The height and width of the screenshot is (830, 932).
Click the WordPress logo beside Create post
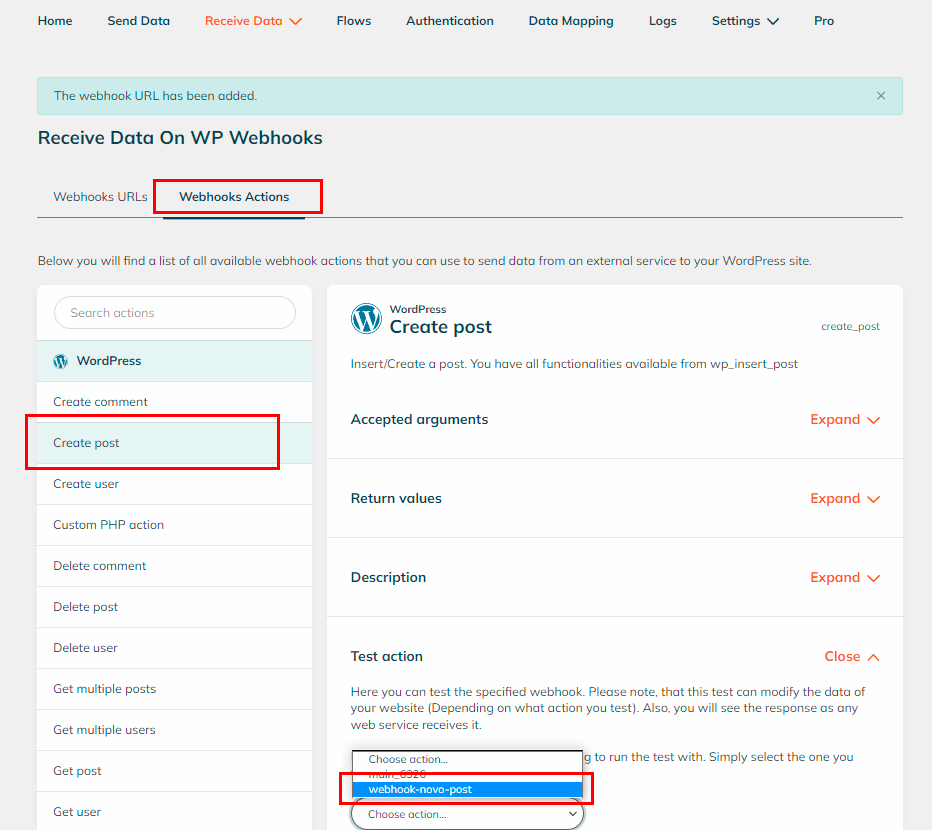click(x=366, y=319)
